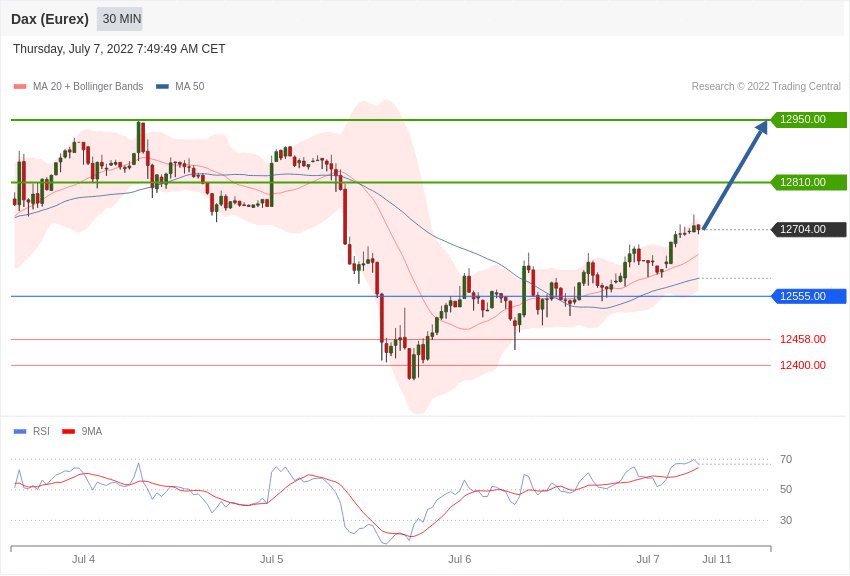Image resolution: width=850 pixels, height=576 pixels.
Task: Click the Dax (Eurex) chart title
Action: [x=50, y=19]
